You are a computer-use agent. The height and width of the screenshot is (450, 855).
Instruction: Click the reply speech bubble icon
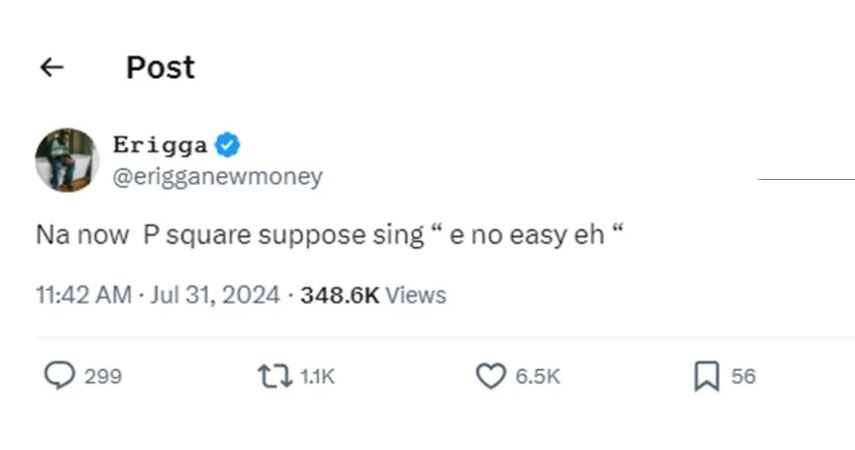click(x=59, y=376)
